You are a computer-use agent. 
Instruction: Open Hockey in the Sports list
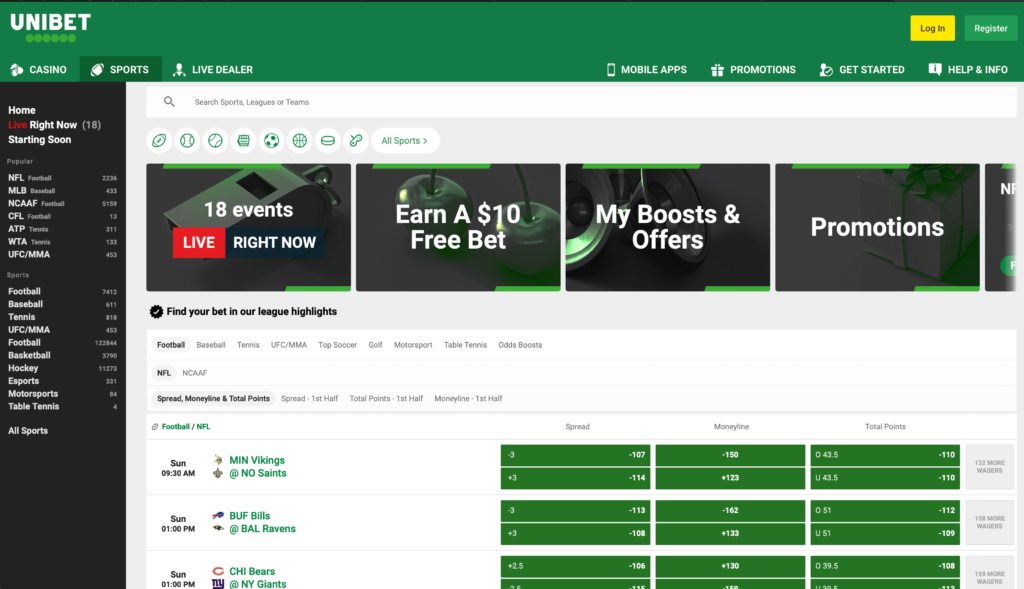62,368
